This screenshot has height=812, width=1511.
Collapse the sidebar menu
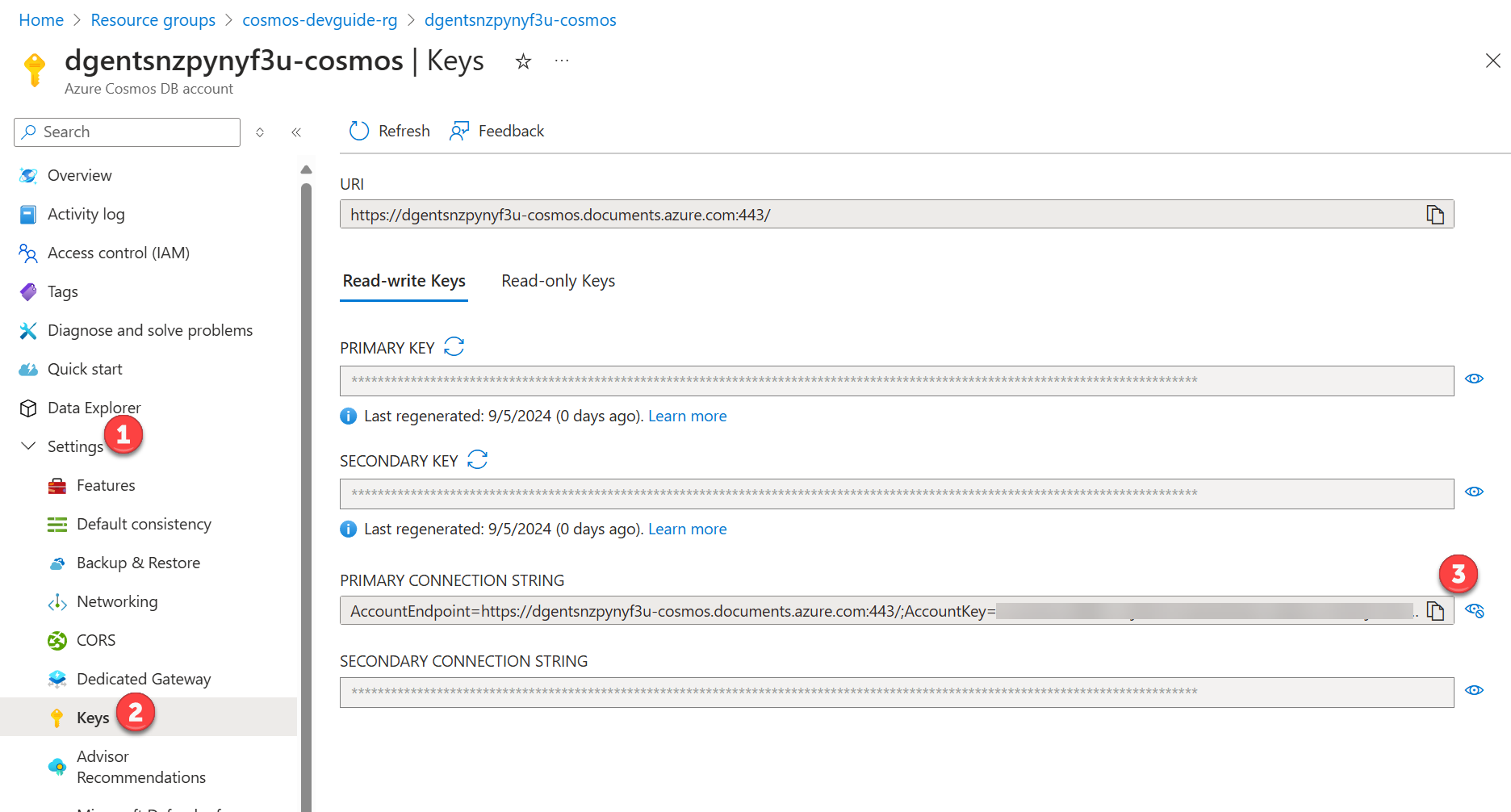click(x=296, y=132)
